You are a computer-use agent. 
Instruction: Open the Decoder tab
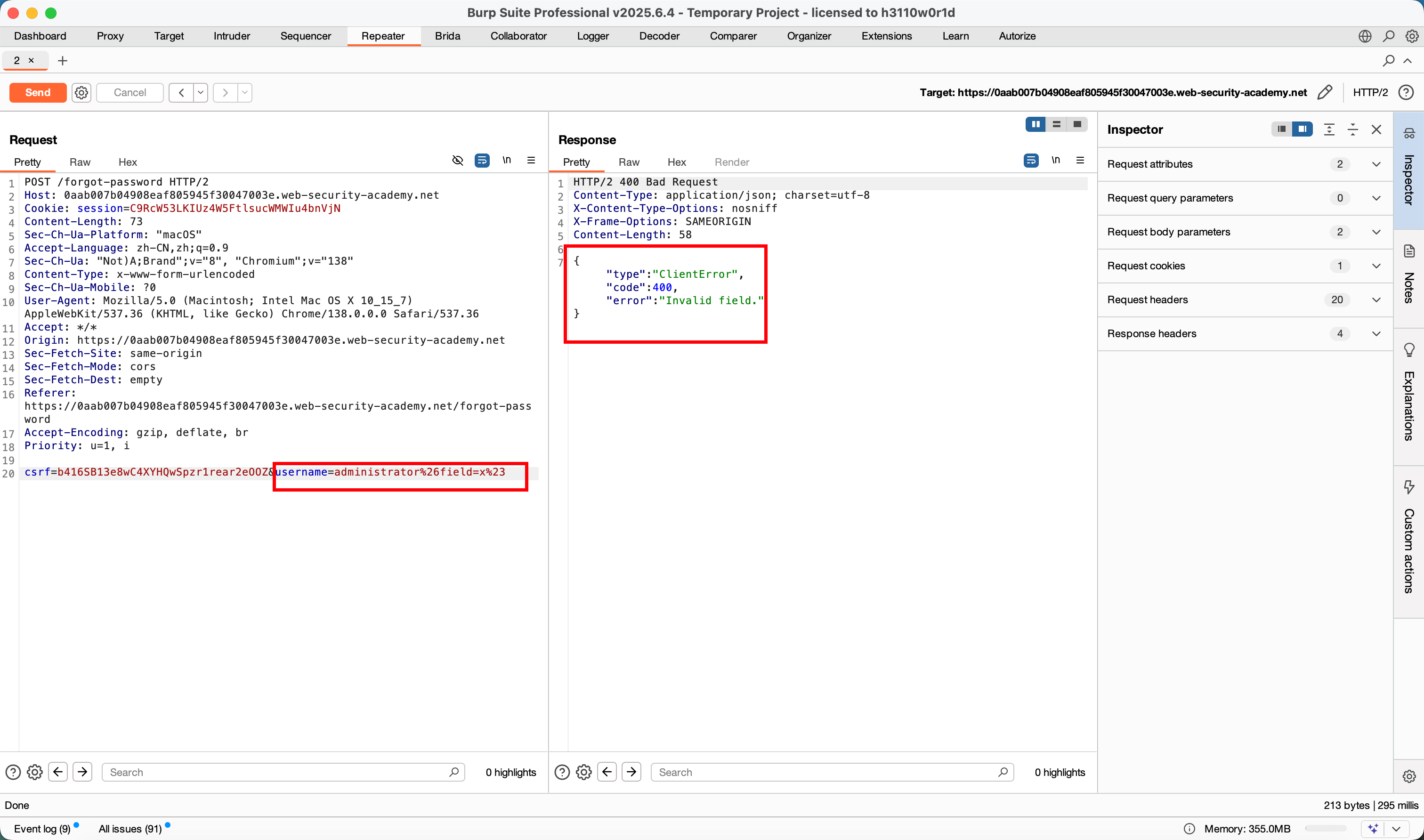[659, 36]
